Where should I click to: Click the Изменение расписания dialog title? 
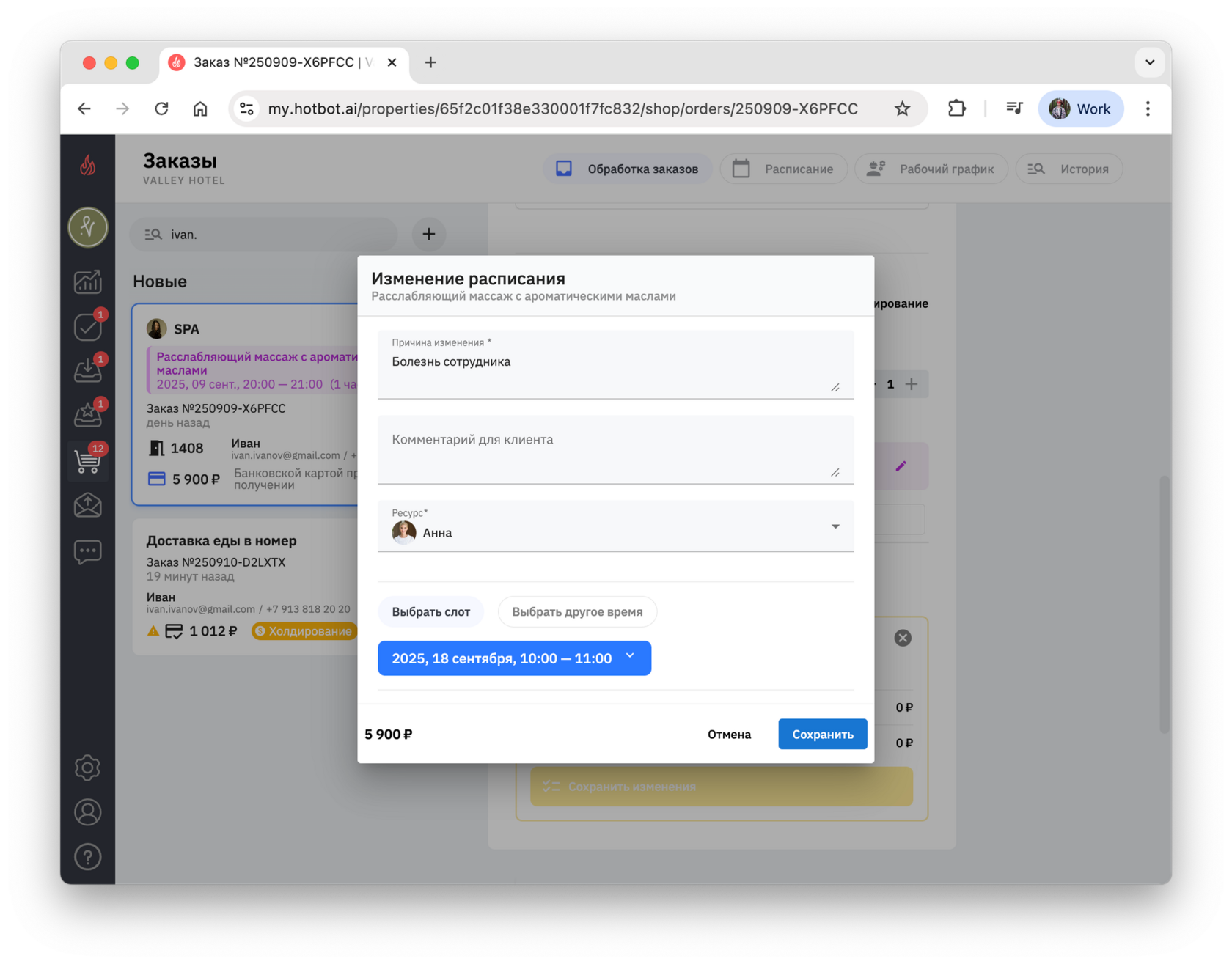468,279
